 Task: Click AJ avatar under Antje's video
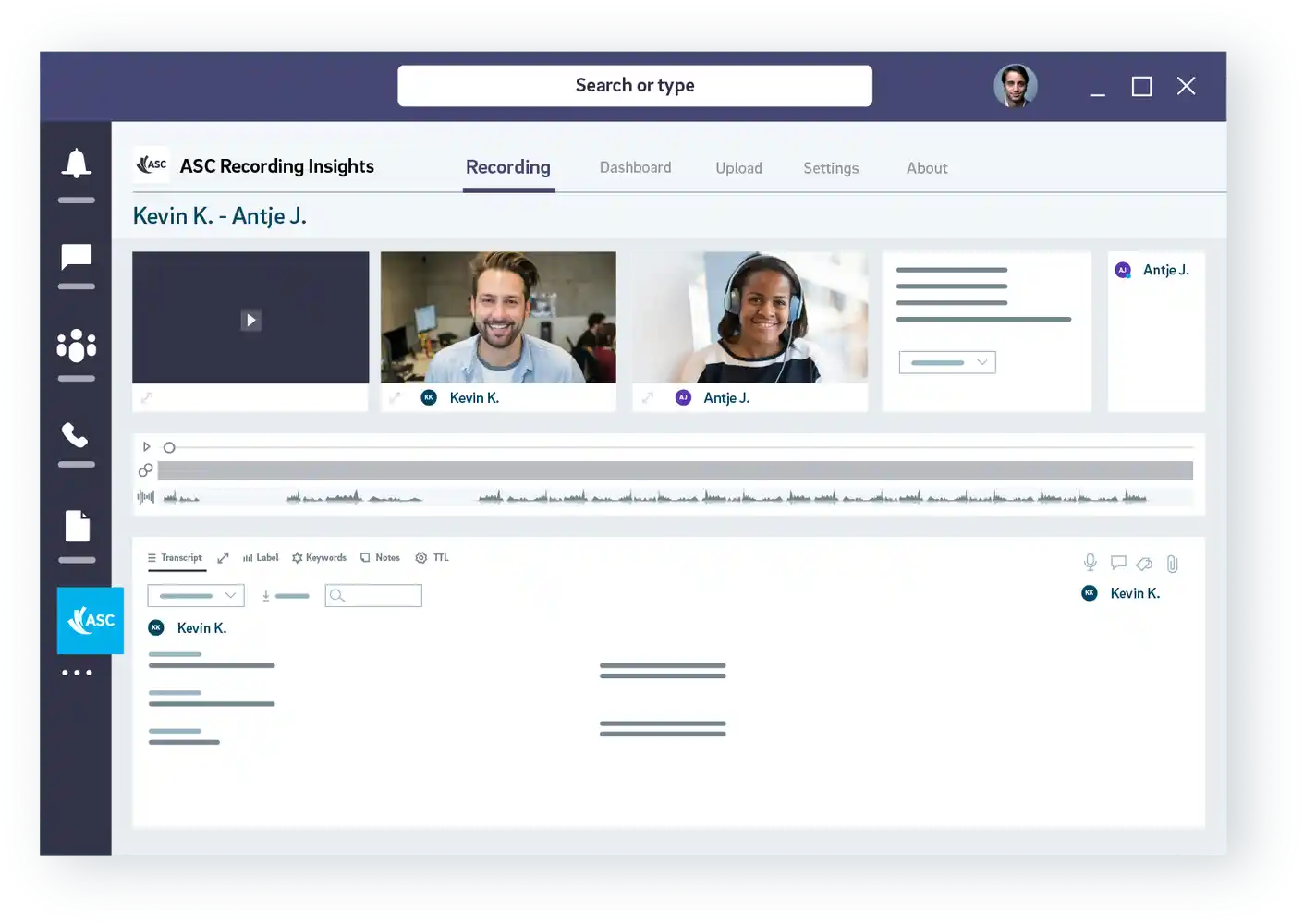(683, 397)
